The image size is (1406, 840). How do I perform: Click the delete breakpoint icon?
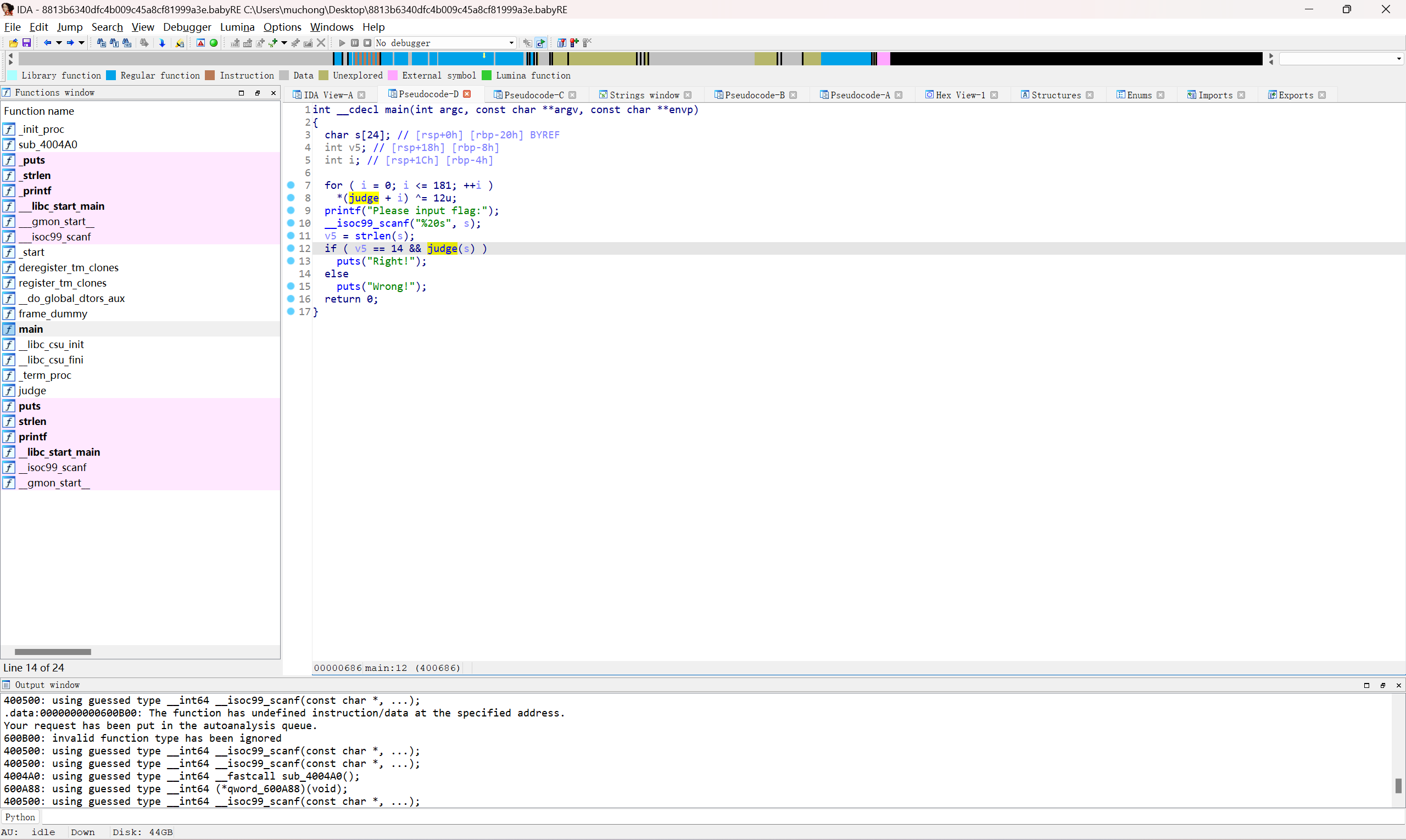pos(587,43)
